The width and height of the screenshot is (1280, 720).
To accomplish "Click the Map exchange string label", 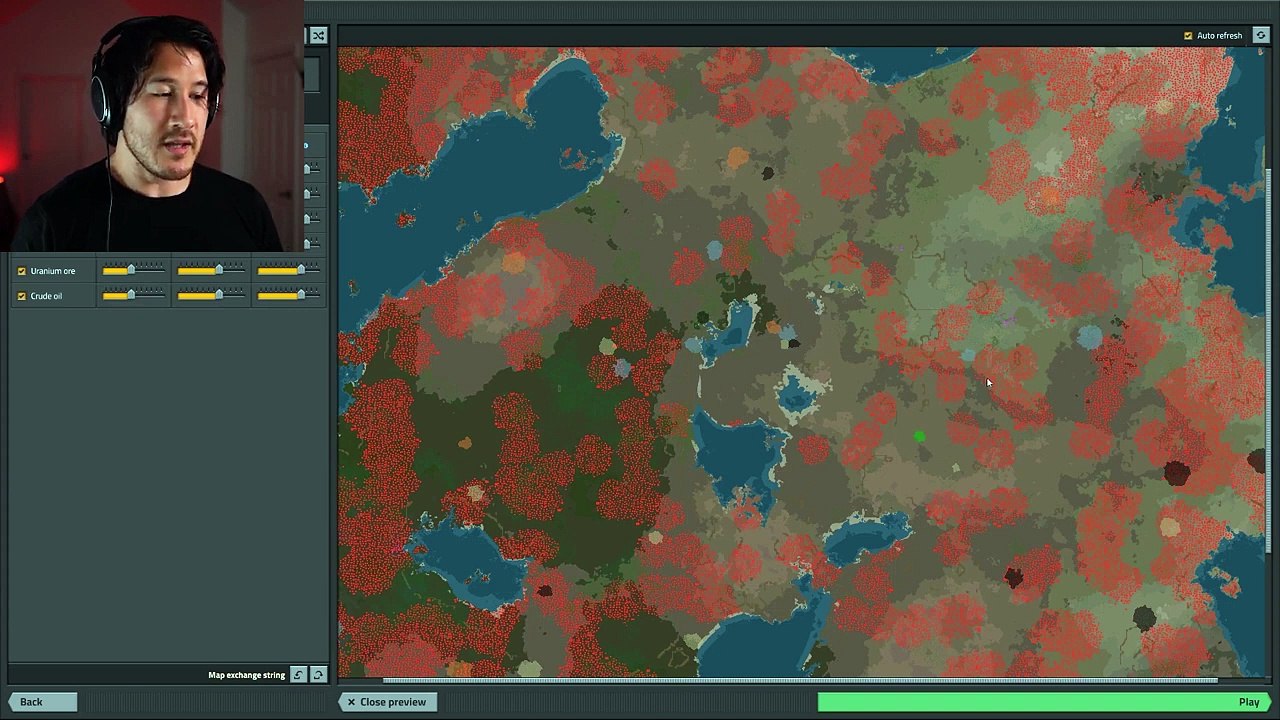I will [x=246, y=675].
